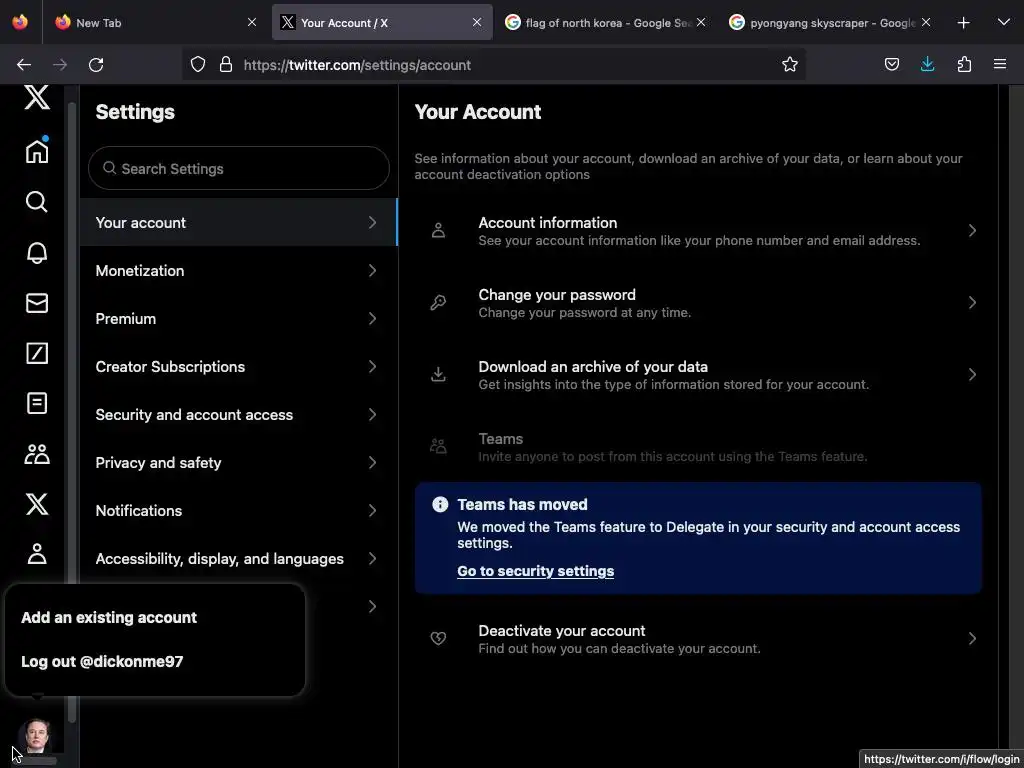This screenshot has width=1024, height=768.
Task: Open Notifications settings item
Action: click(238, 511)
